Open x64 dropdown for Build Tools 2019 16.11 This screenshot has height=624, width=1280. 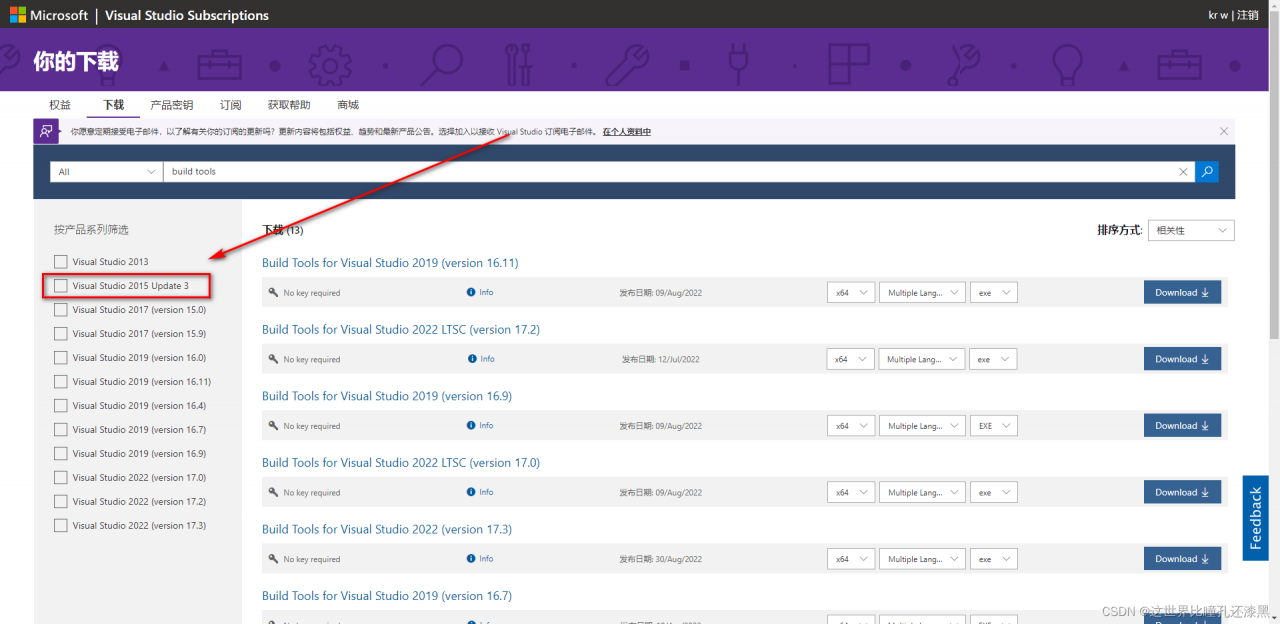(851, 292)
